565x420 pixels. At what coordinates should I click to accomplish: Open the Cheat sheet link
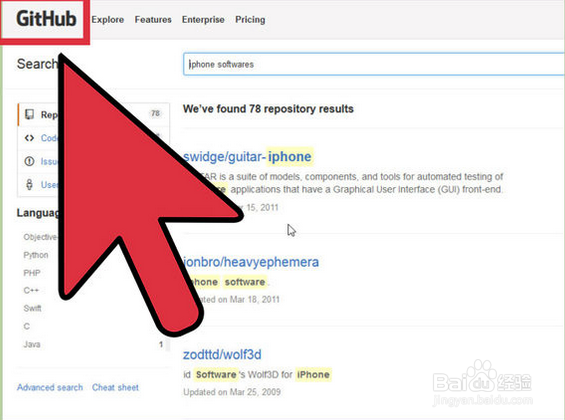[x=115, y=388]
